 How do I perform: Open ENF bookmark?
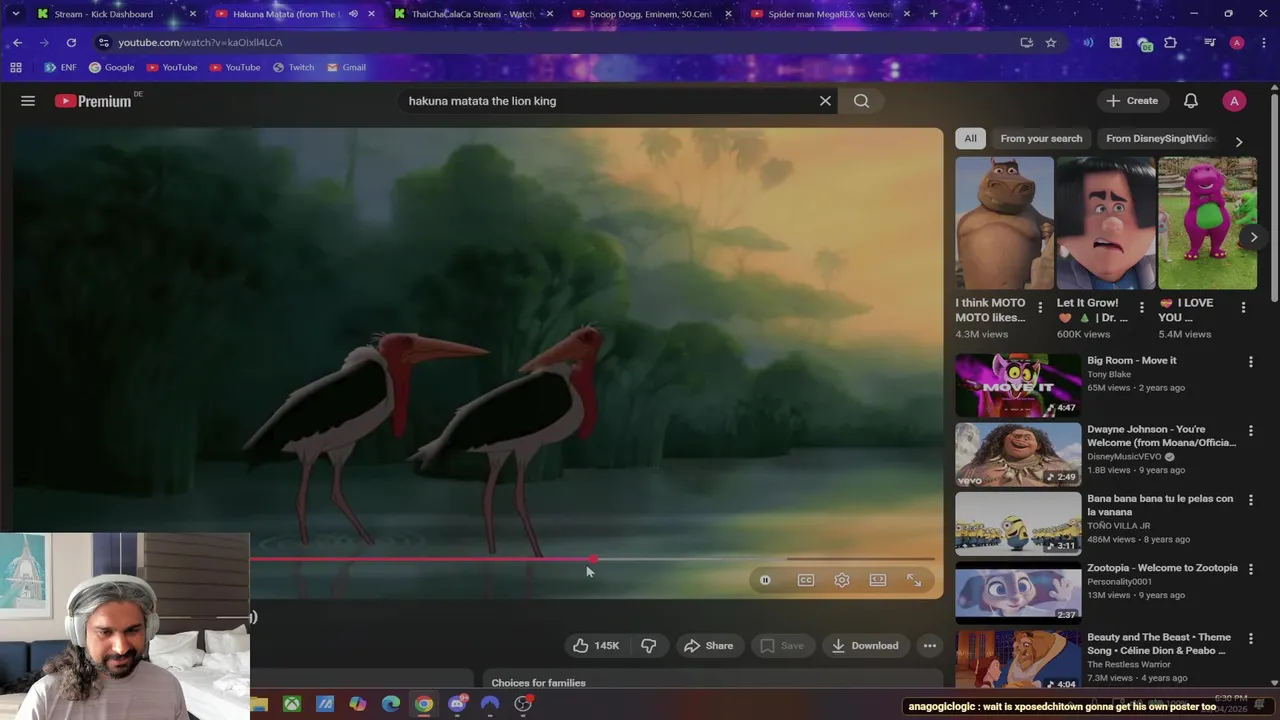pyautogui.click(x=61, y=68)
